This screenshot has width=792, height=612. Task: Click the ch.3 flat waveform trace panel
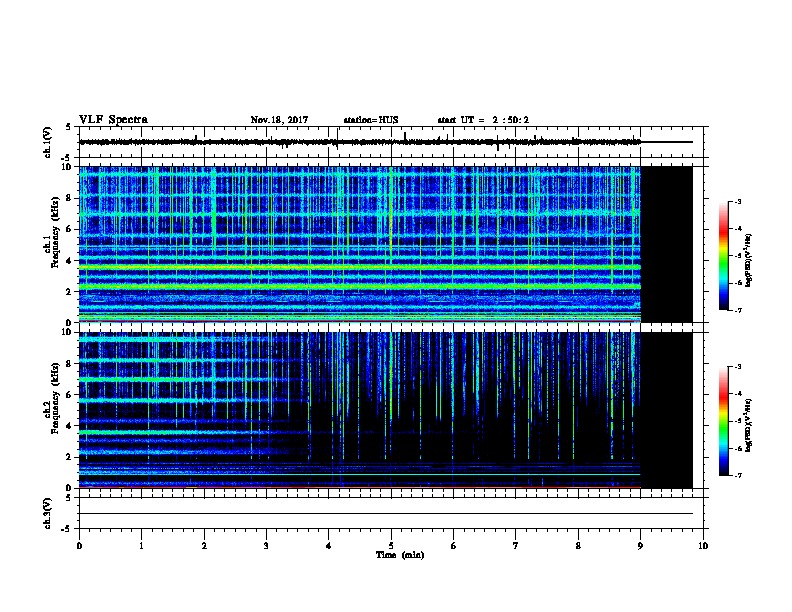tap(391, 513)
